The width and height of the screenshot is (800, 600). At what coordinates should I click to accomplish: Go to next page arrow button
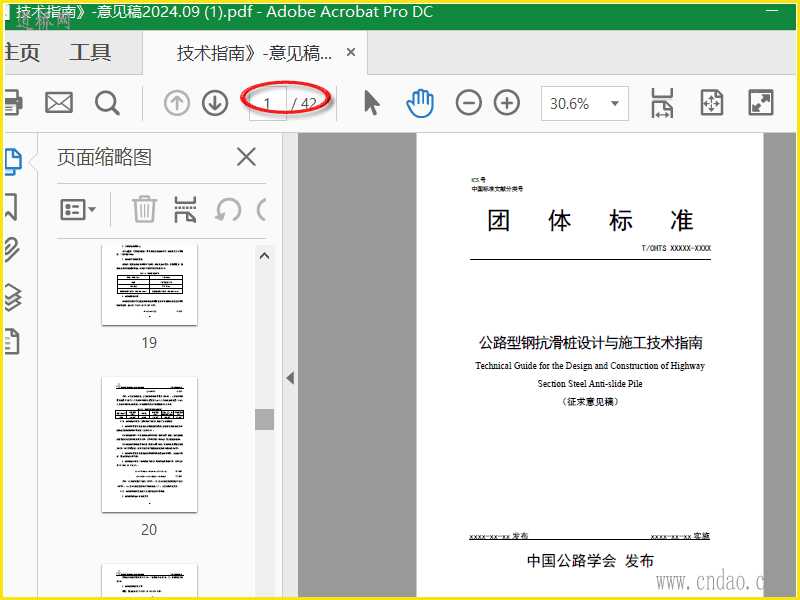215,103
